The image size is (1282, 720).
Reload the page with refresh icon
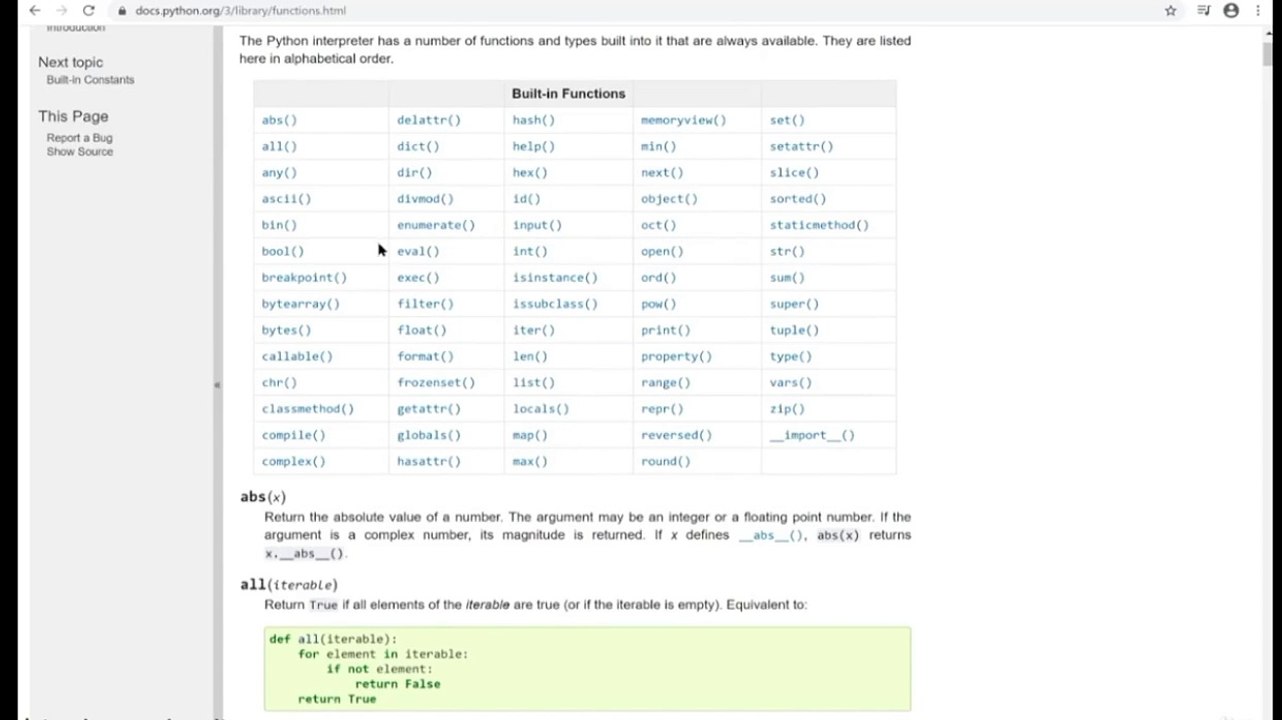[88, 10]
